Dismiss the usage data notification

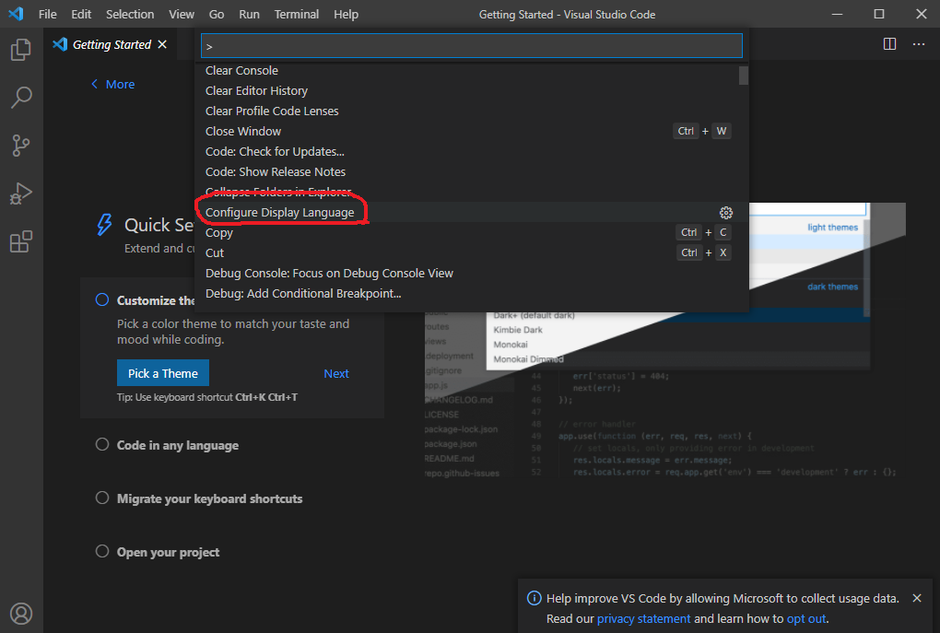point(917,598)
